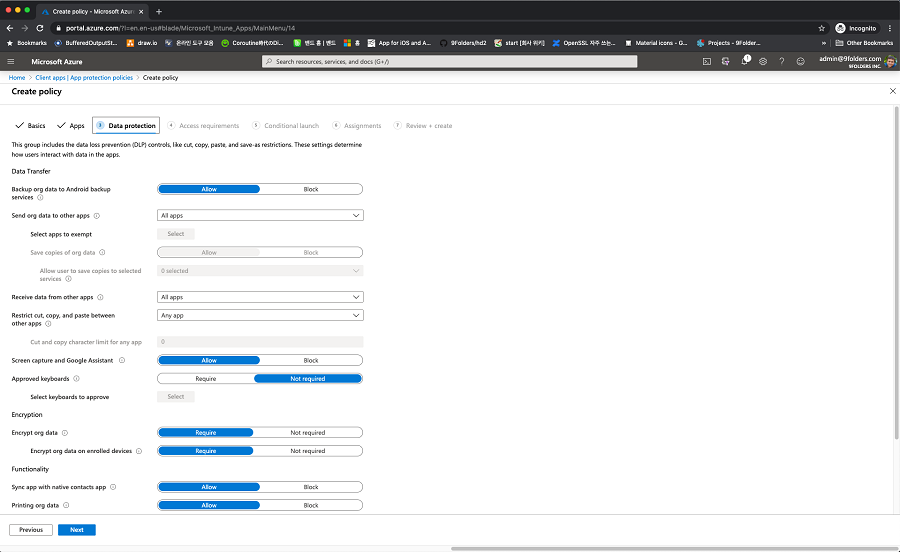Click the browser address bar
Viewport: 900px width, 552px height.
pos(436,28)
